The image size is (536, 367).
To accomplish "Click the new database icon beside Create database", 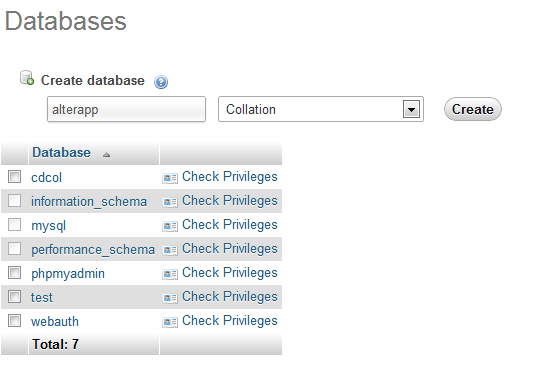I will pyautogui.click(x=27, y=78).
